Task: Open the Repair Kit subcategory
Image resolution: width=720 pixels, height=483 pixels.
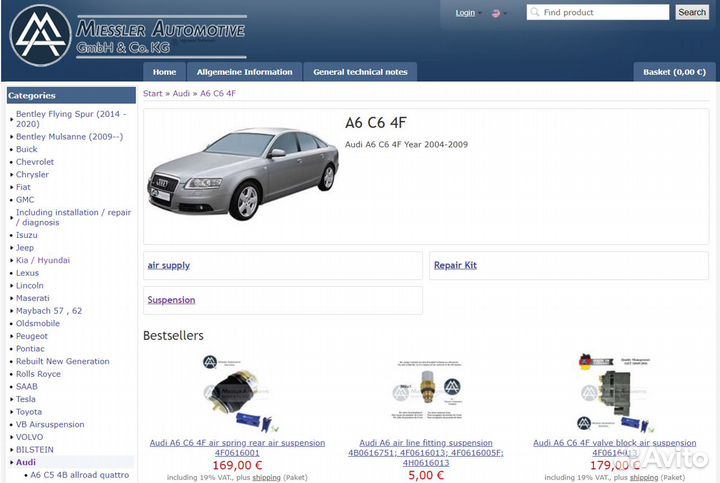Action: coord(455,265)
